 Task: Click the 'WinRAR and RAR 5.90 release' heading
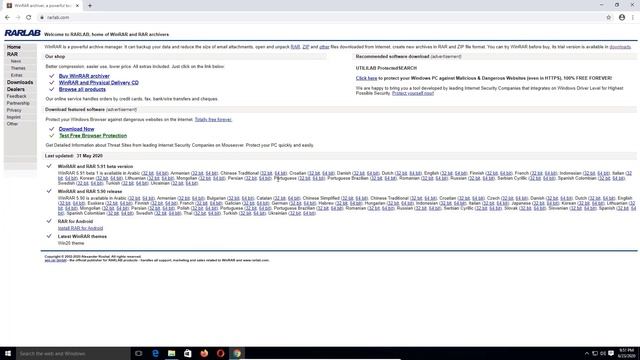pos(90,191)
